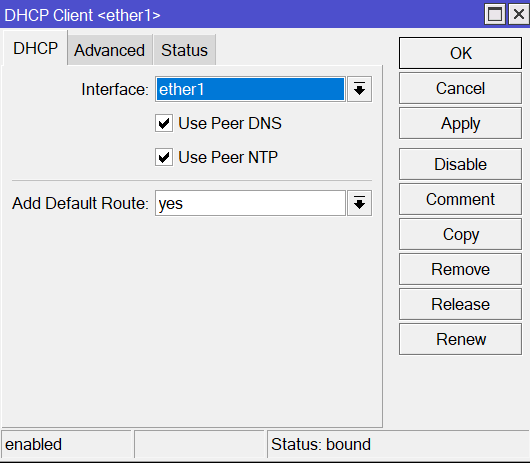
Task: Copy the DHCP client configuration
Action: tap(460, 234)
